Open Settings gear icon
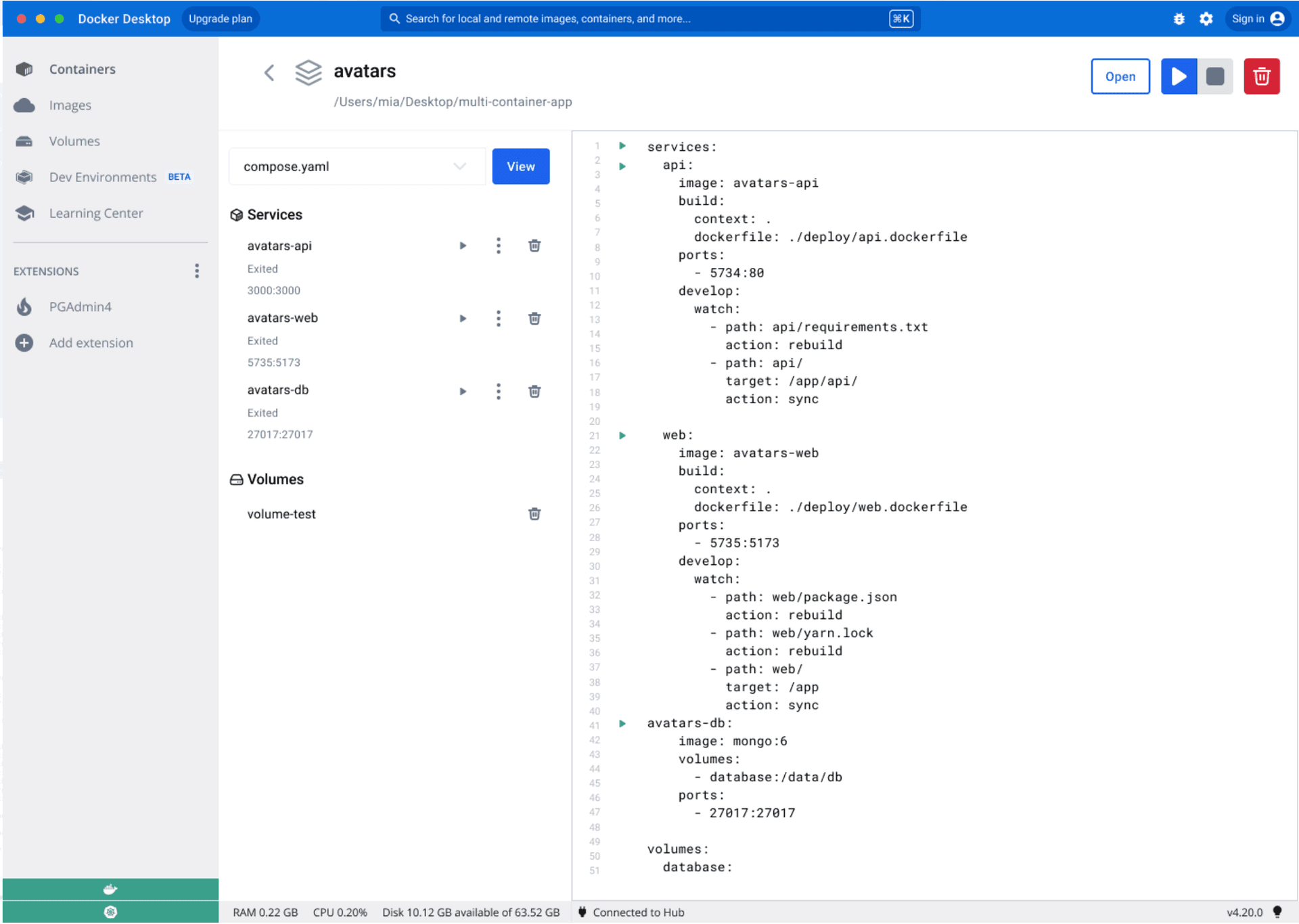The height and width of the screenshot is (924, 1299). pos(1206,19)
